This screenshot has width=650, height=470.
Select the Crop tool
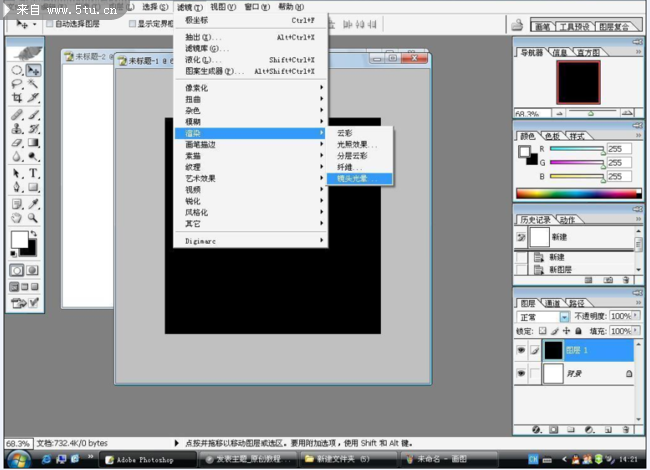17,100
